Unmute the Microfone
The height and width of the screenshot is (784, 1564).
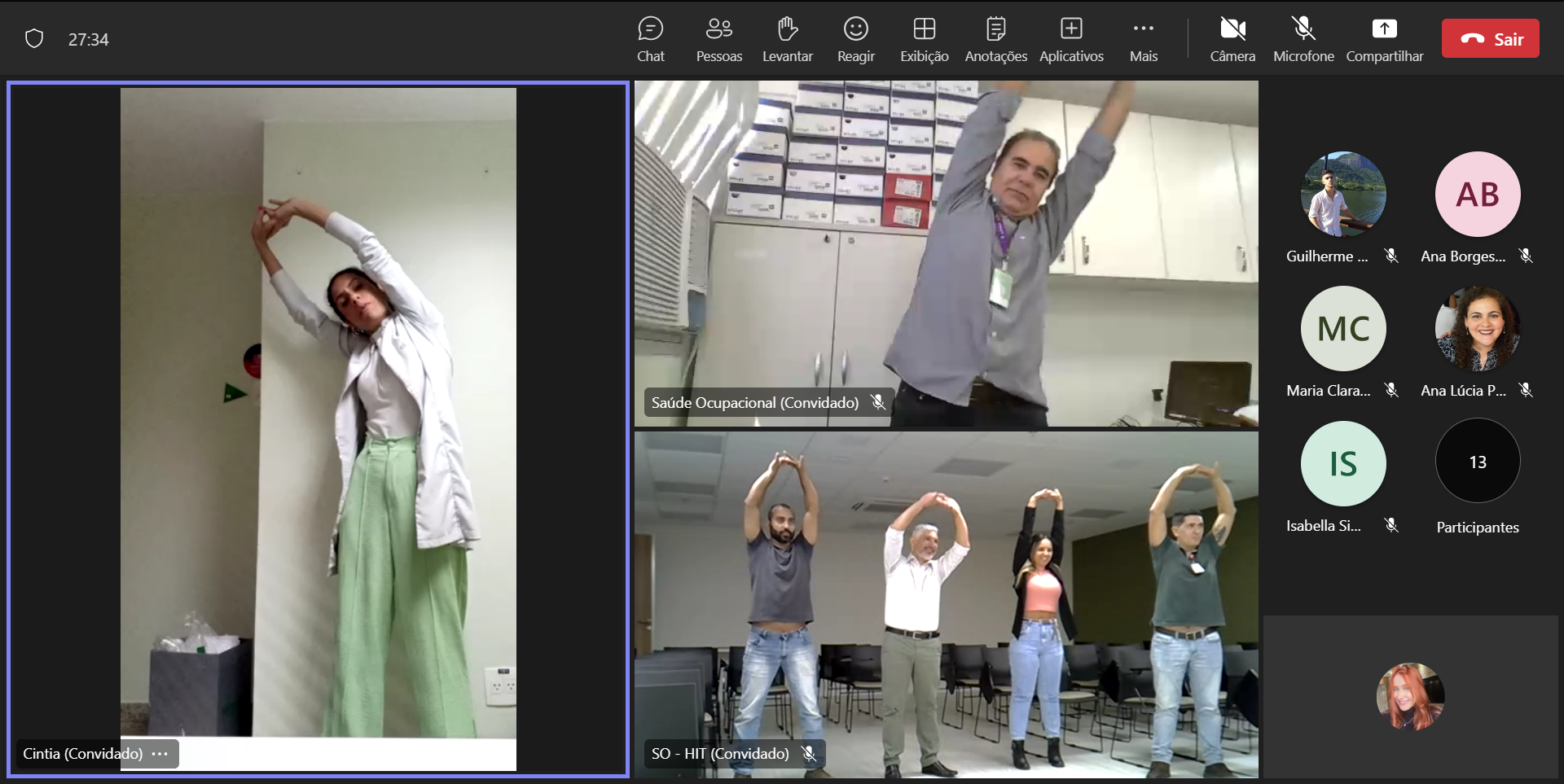tap(1303, 39)
